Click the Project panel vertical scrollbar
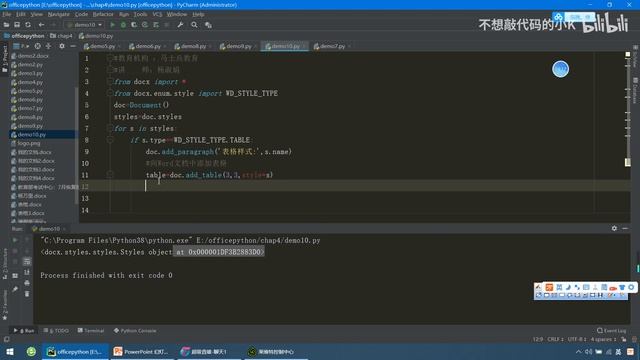640x360 pixels. tap(76, 145)
